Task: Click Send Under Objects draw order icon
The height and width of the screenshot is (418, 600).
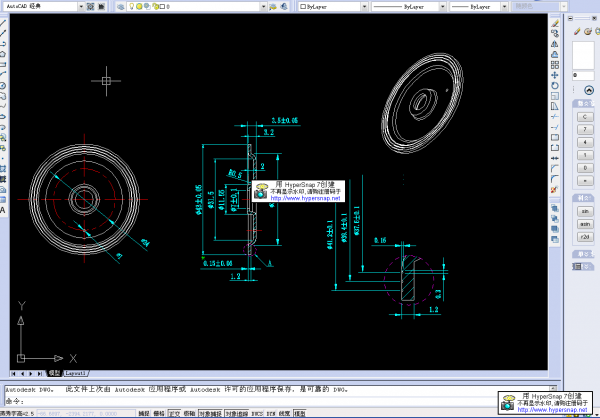Action: (x=555, y=239)
